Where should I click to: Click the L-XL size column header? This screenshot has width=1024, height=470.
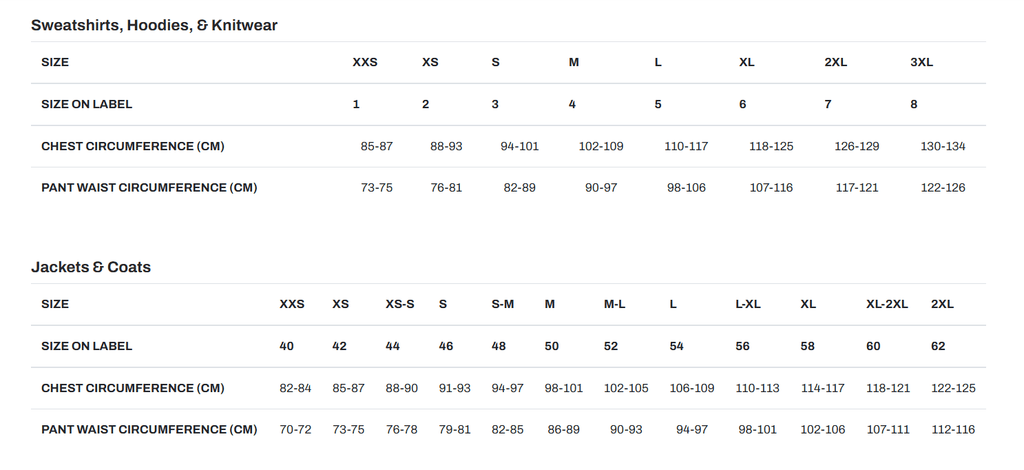[x=748, y=304]
